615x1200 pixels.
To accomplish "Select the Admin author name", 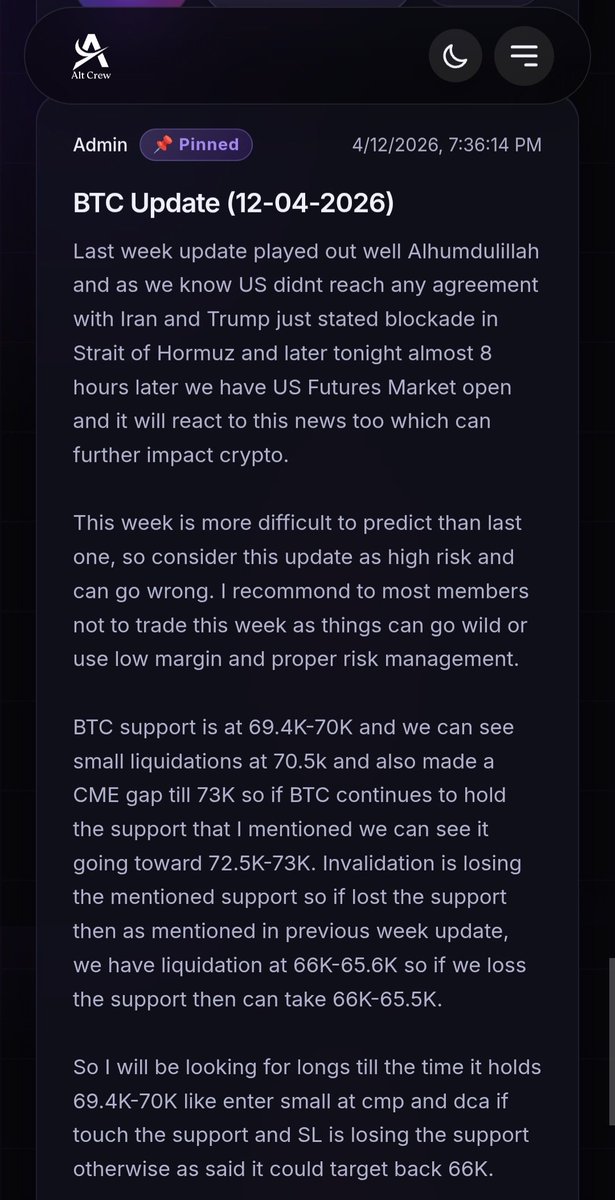I will [x=100, y=145].
